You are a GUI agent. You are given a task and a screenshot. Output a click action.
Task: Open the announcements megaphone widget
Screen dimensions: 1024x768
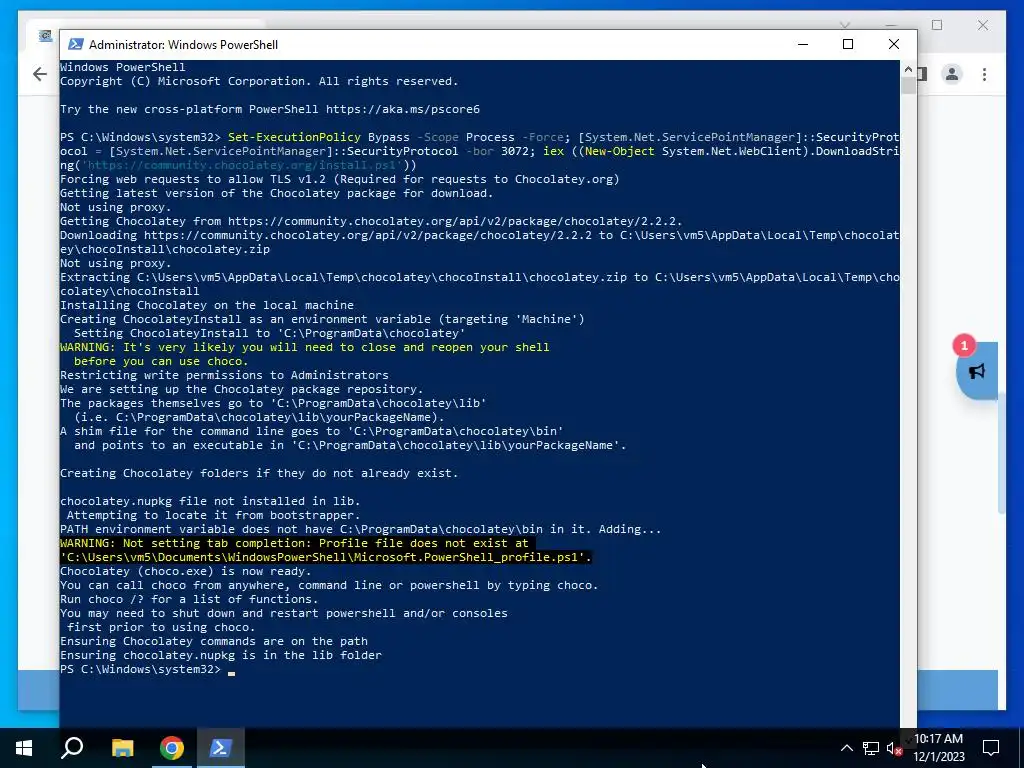point(977,372)
